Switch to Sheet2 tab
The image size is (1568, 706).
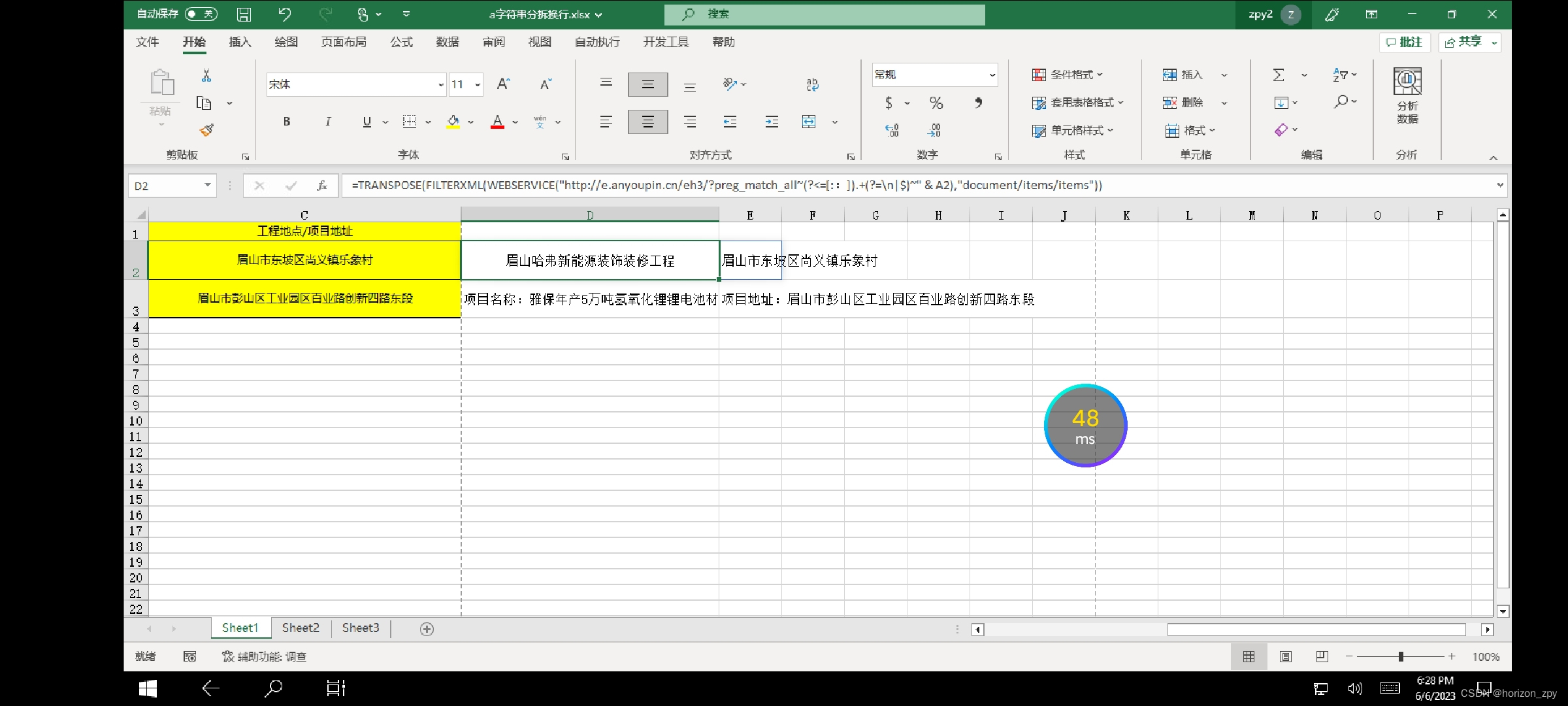301,628
